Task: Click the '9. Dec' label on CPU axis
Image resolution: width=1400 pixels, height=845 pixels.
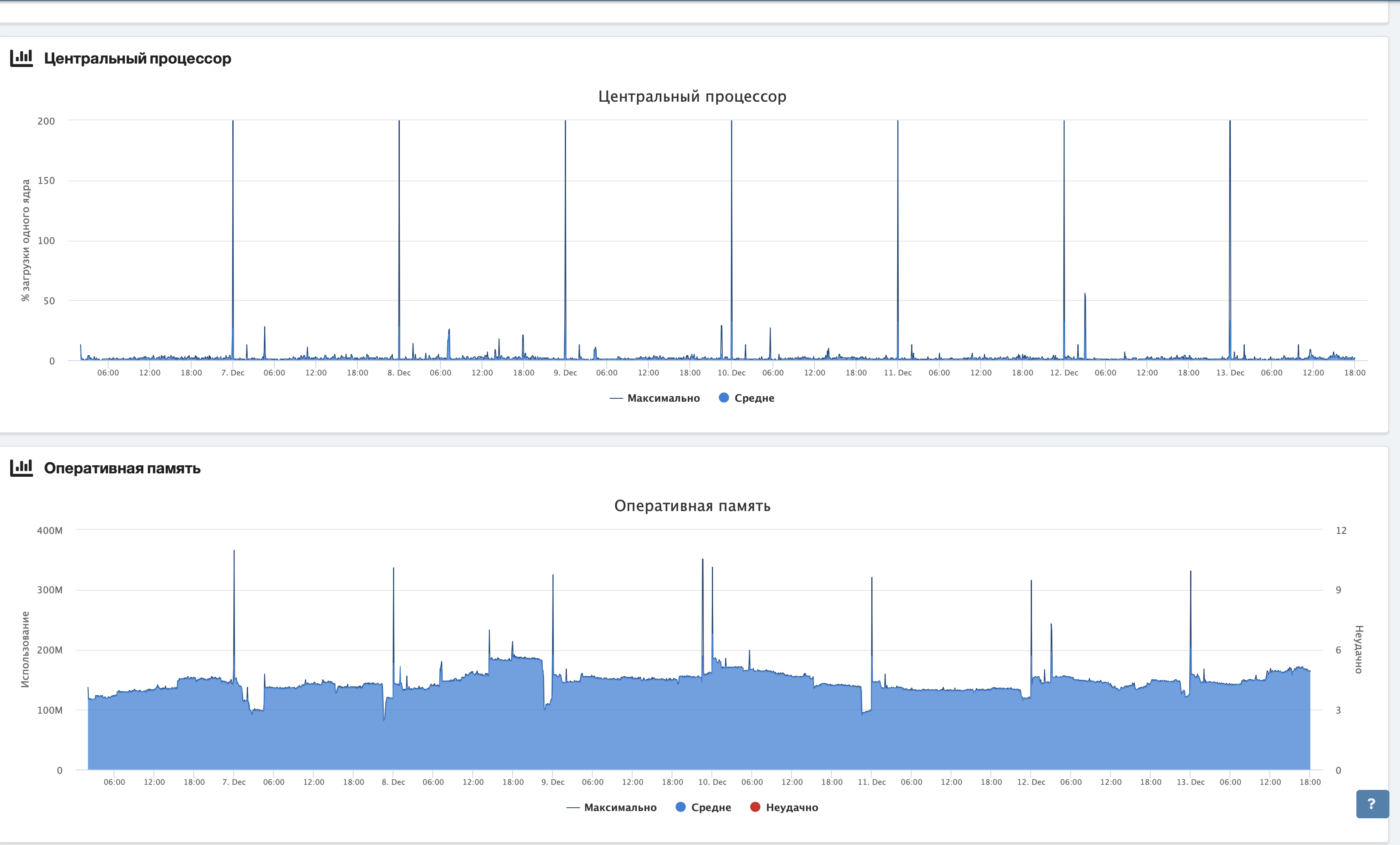Action: click(x=565, y=373)
